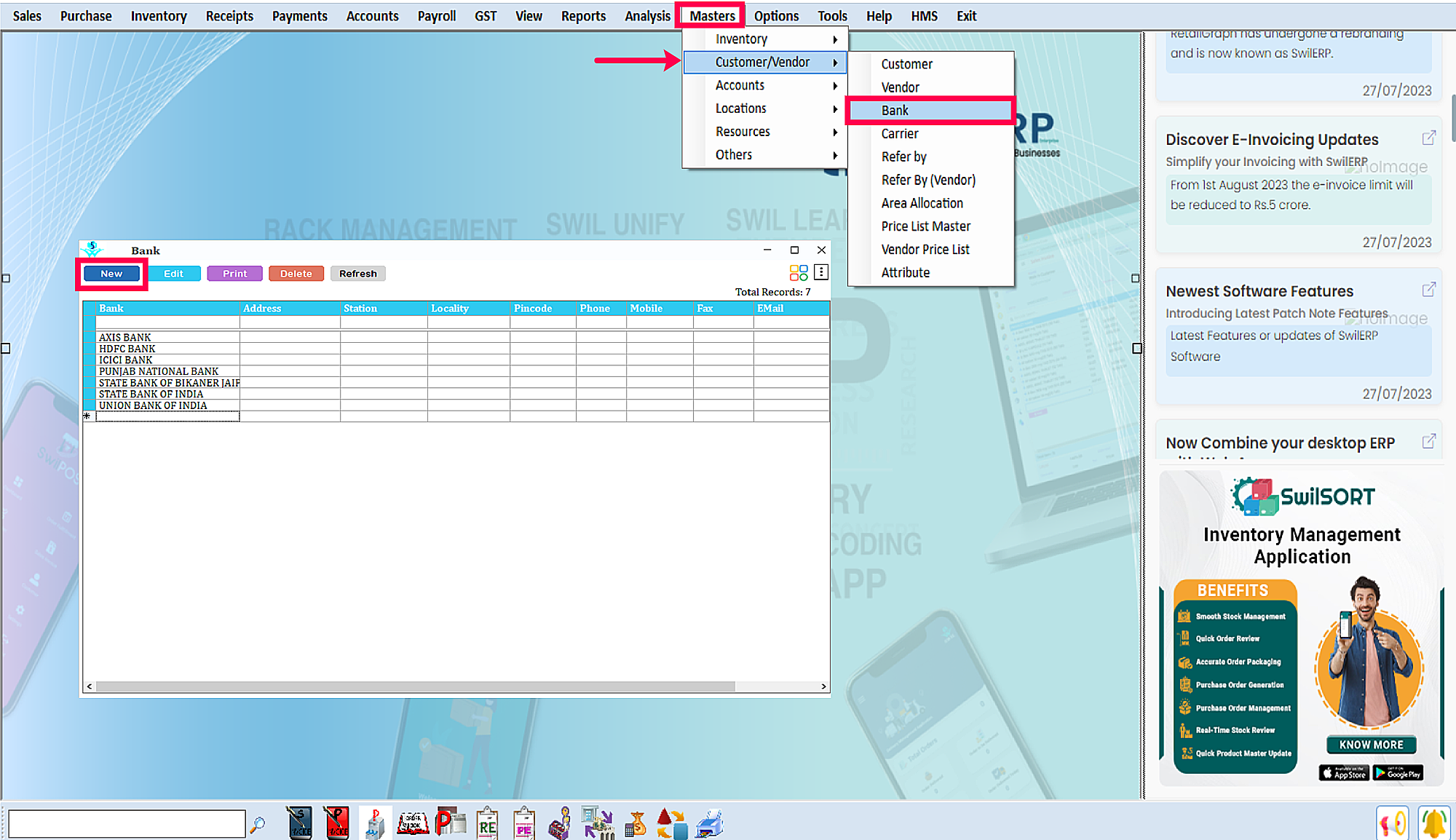Open the three-dot options icon in Bank window
1456x840 pixels.
[x=820, y=272]
